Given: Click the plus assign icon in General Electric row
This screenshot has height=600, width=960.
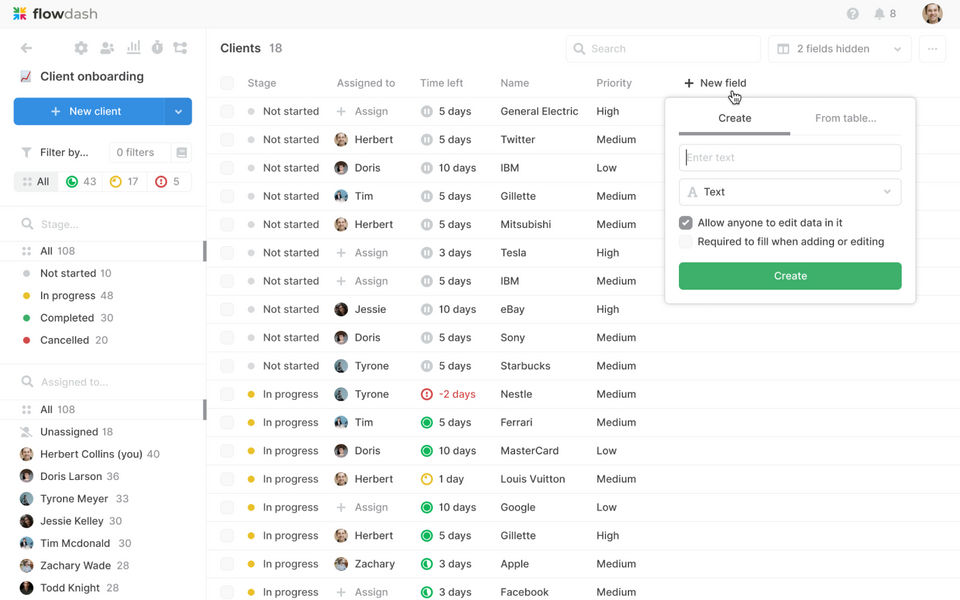Looking at the screenshot, I should click(341, 111).
